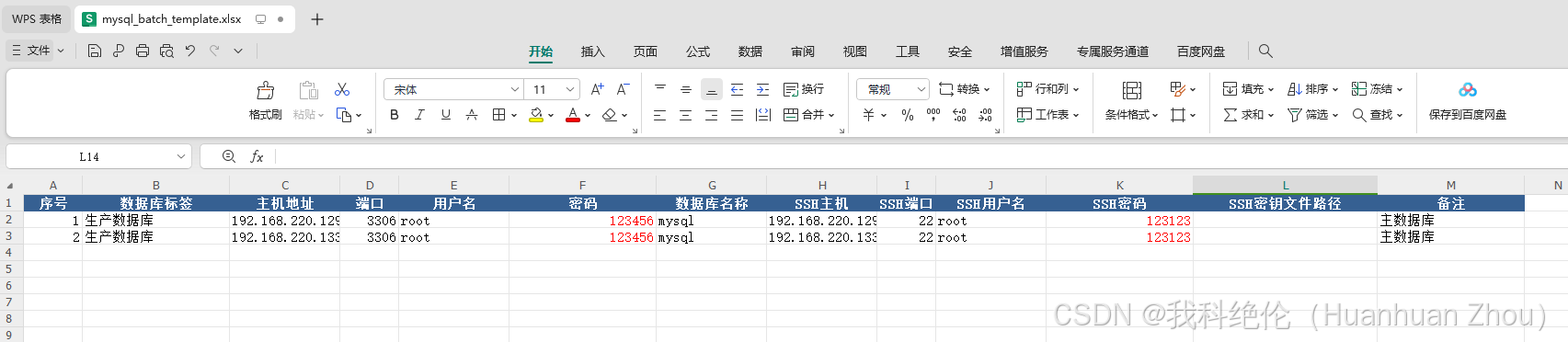The width and height of the screenshot is (1568, 342).
Task: Click the AutoSum (求和) button
Action: point(1248,115)
